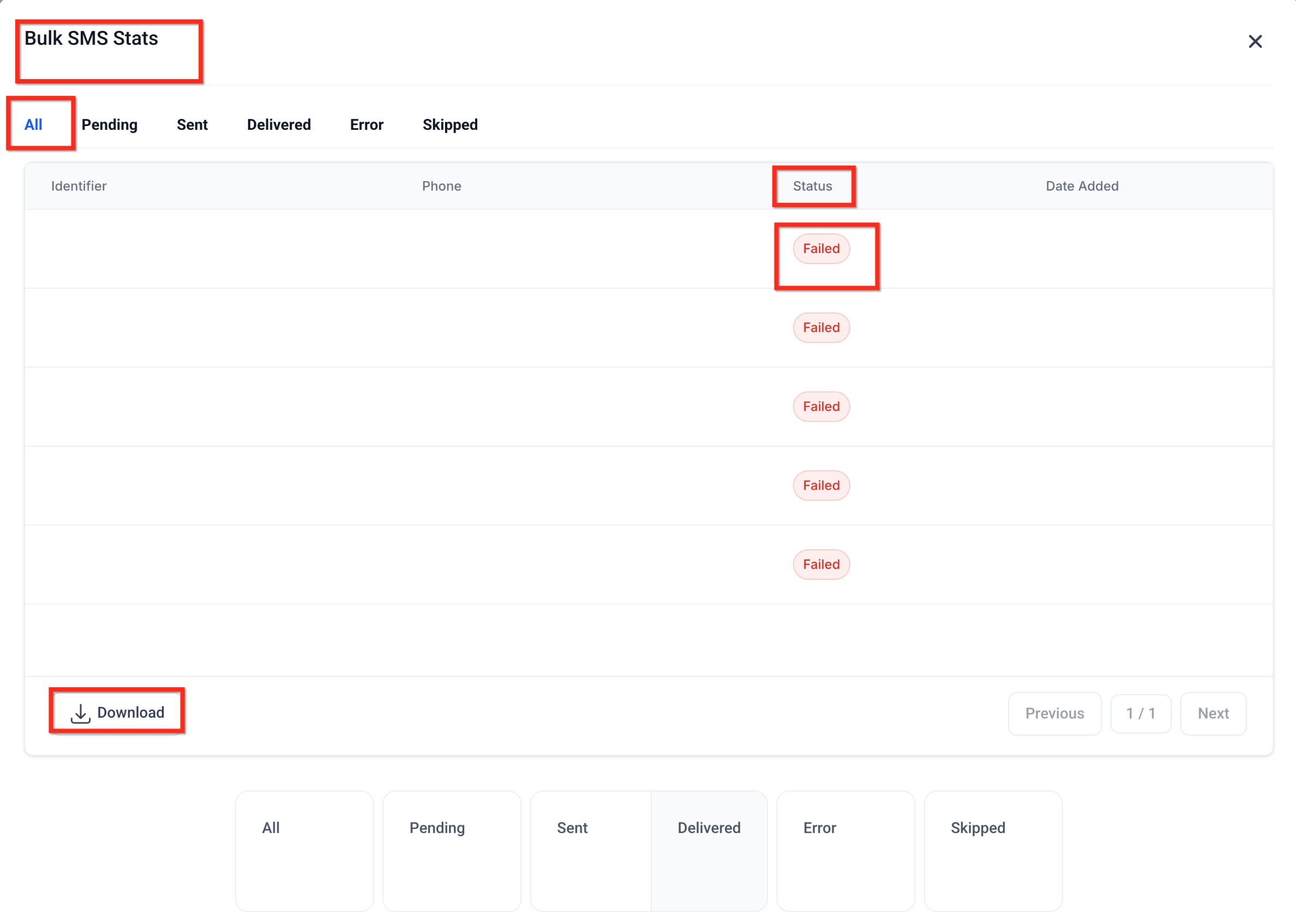This screenshot has height=924, width=1296.
Task: Select the Skipped tab
Action: pos(449,124)
